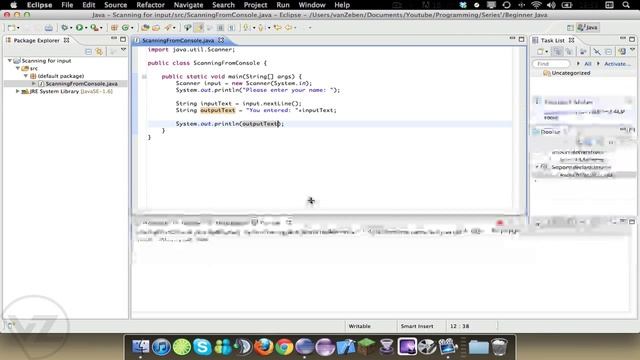Click the Search flashlight icon
This screenshot has height=360, width=640.
(168, 28)
